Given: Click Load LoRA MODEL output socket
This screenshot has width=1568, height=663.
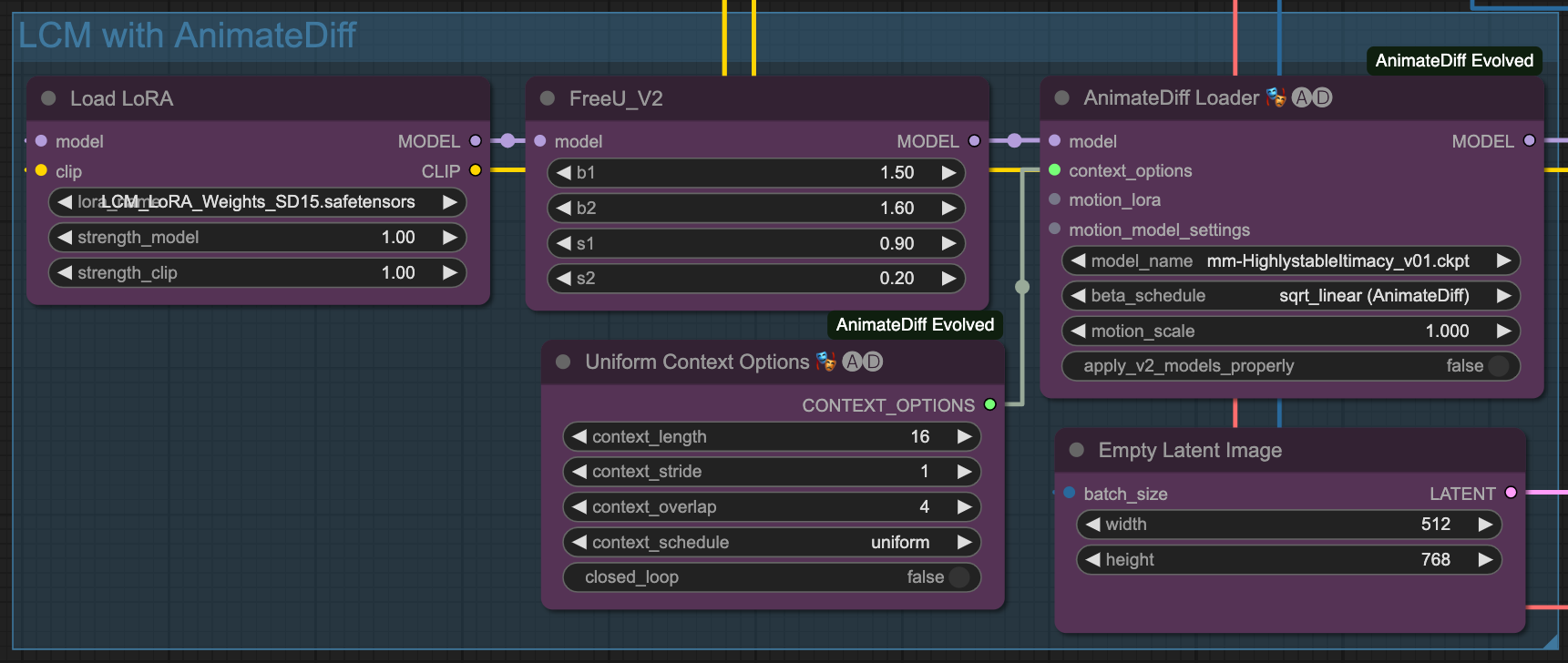Looking at the screenshot, I should click(475, 141).
